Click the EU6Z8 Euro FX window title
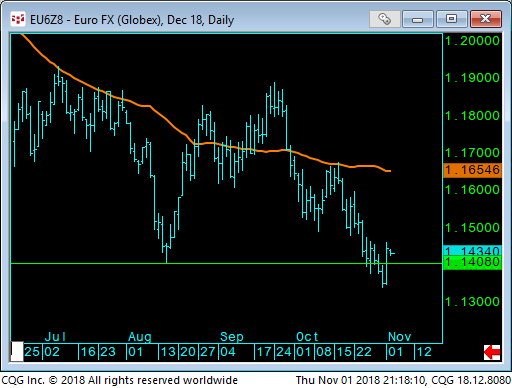This screenshot has height=388, width=512. (x=132, y=20)
